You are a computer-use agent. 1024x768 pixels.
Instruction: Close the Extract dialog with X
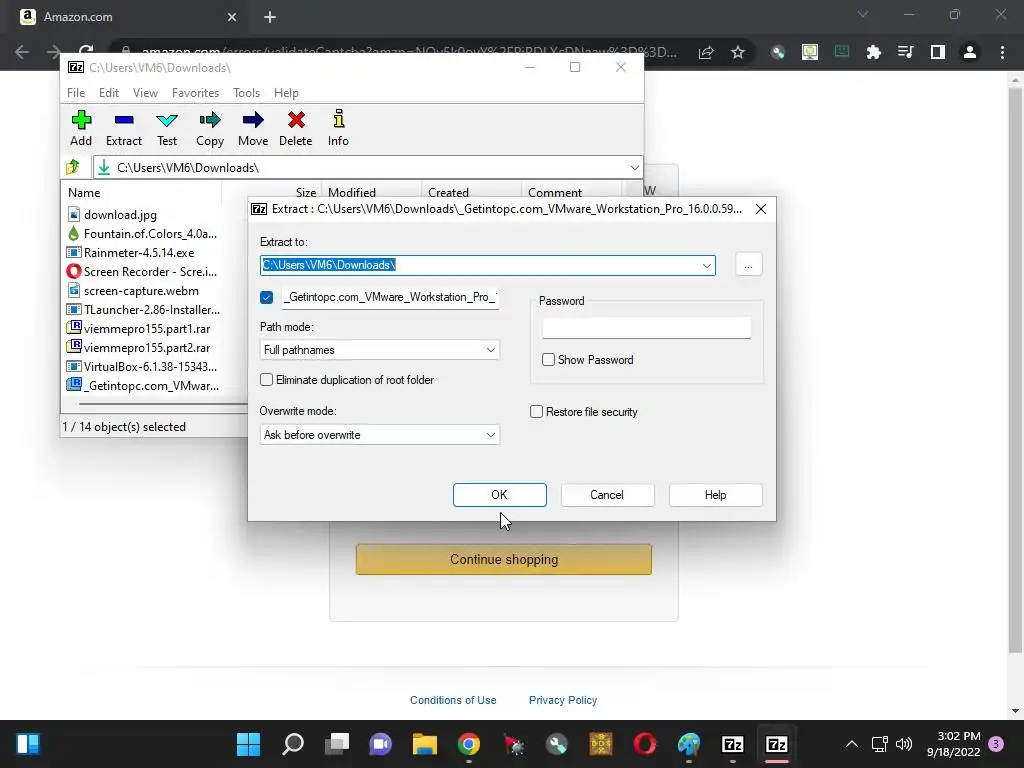pos(761,209)
